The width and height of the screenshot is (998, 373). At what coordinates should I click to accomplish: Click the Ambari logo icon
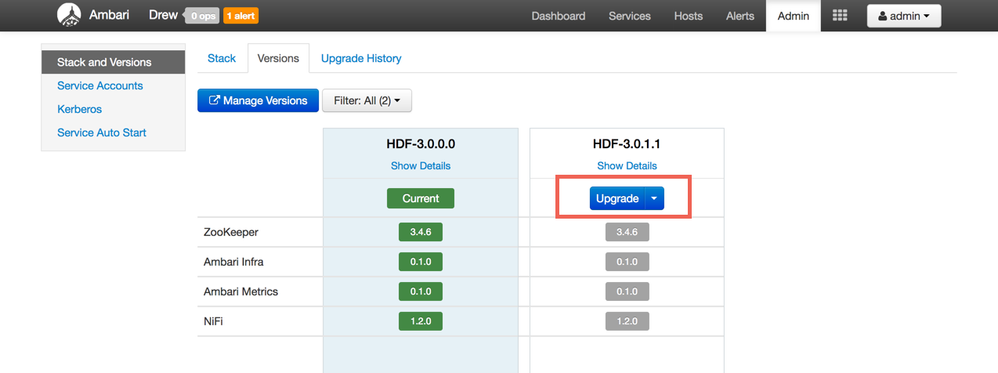(69, 15)
